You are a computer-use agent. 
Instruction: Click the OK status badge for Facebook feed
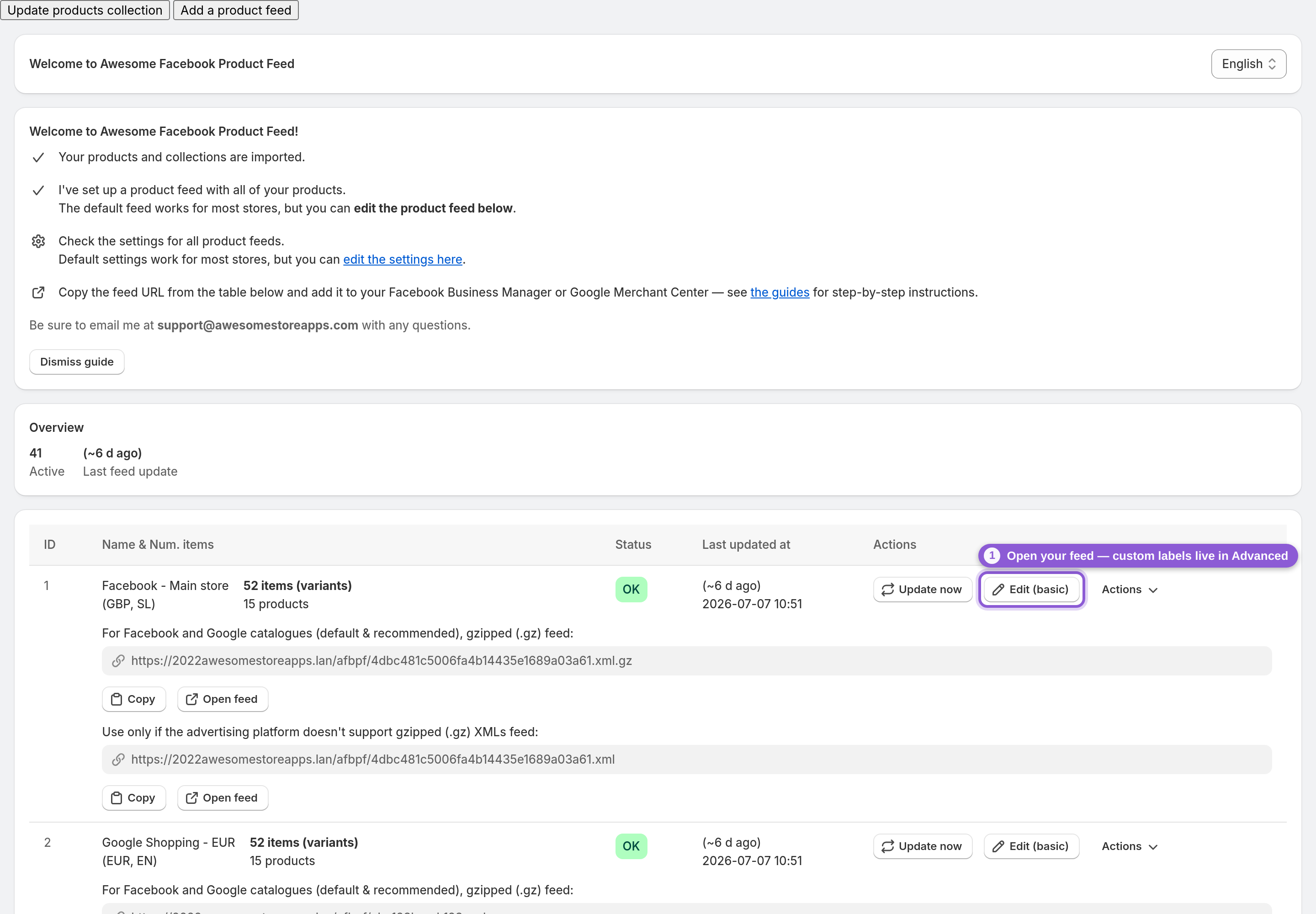pos(631,589)
